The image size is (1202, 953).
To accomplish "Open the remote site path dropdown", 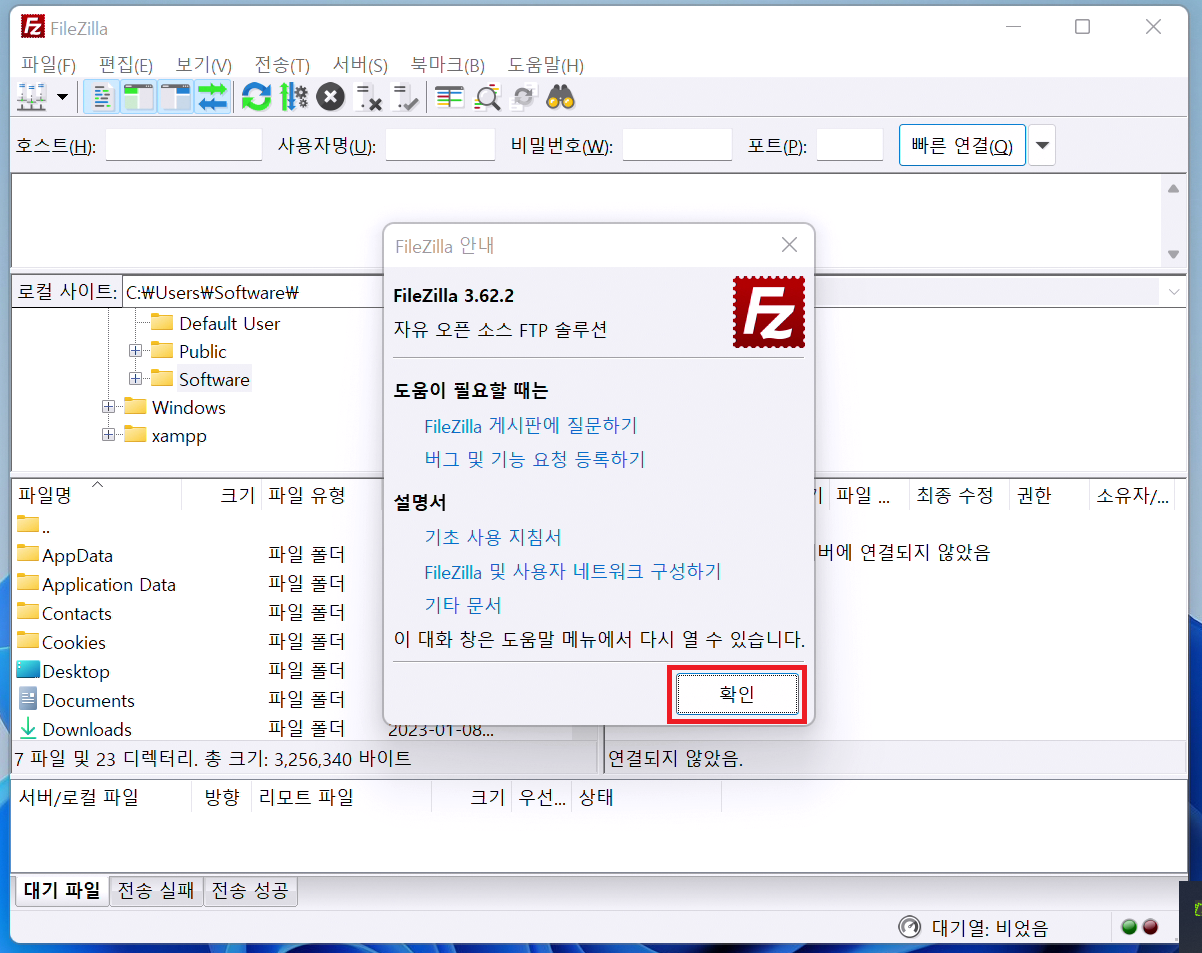I will coord(1173,292).
